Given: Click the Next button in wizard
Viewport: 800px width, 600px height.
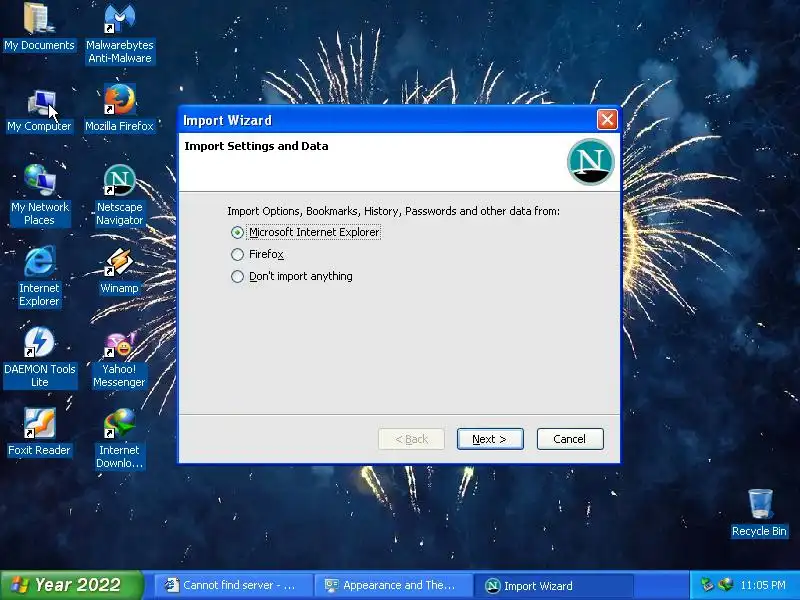Looking at the screenshot, I should click(490, 439).
